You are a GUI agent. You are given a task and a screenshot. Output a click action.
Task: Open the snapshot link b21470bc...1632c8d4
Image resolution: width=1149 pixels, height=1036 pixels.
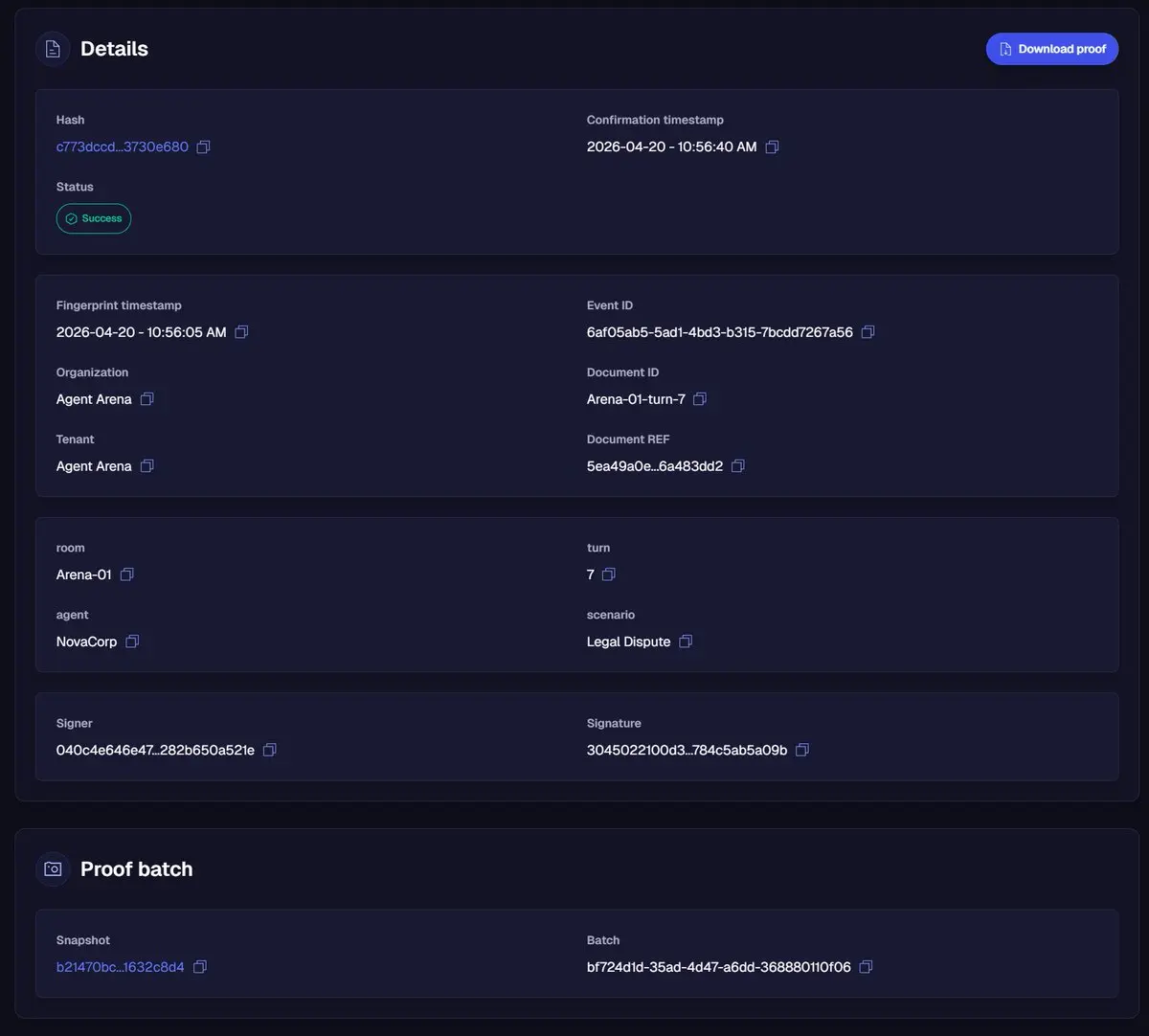121,967
